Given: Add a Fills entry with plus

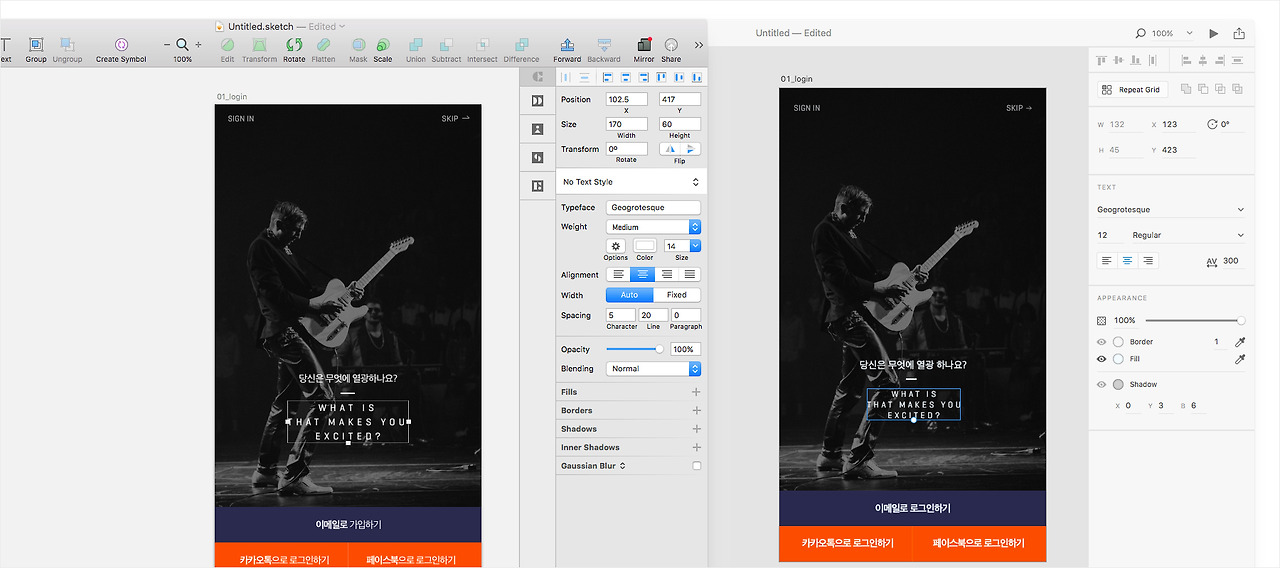Looking at the screenshot, I should (x=697, y=392).
